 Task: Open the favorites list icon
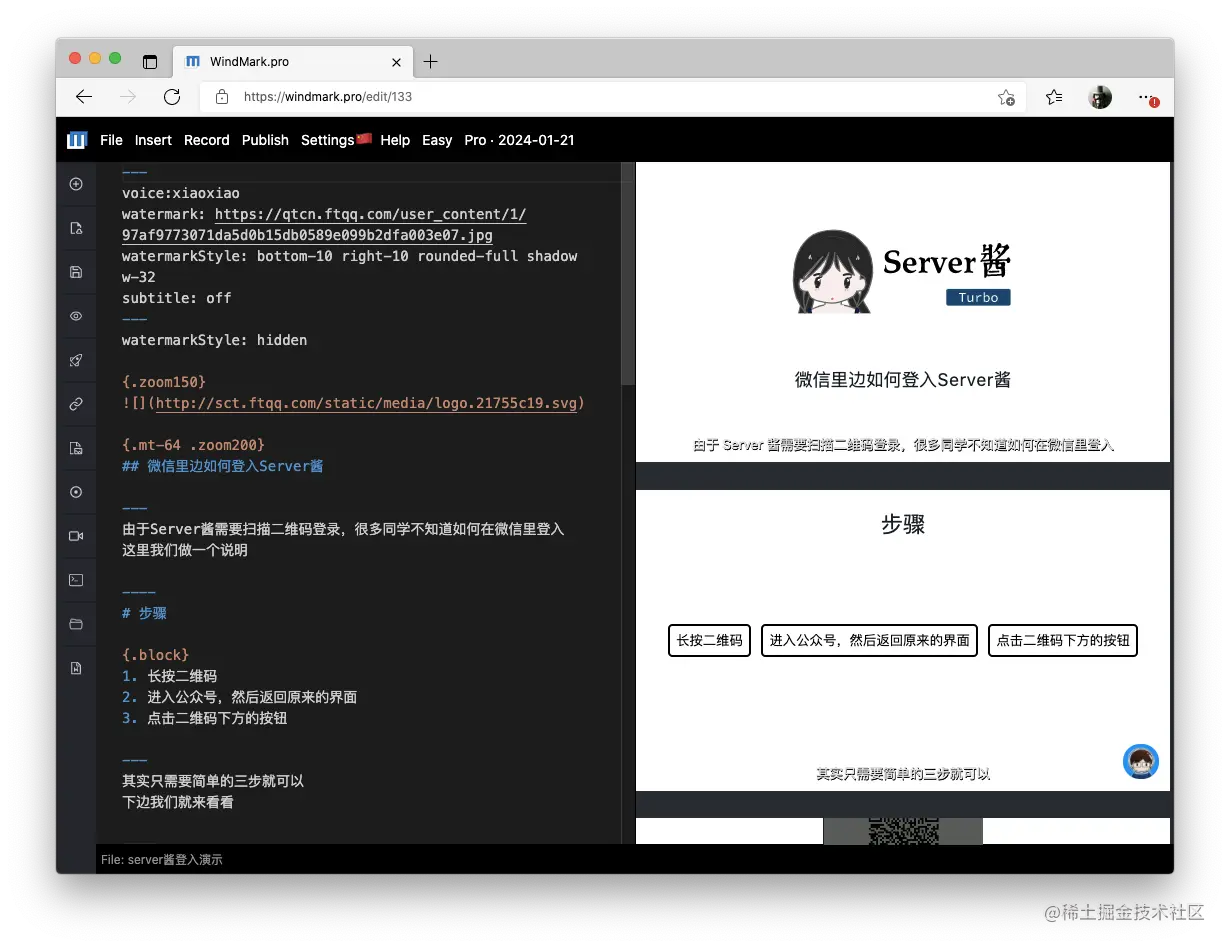tap(1054, 97)
